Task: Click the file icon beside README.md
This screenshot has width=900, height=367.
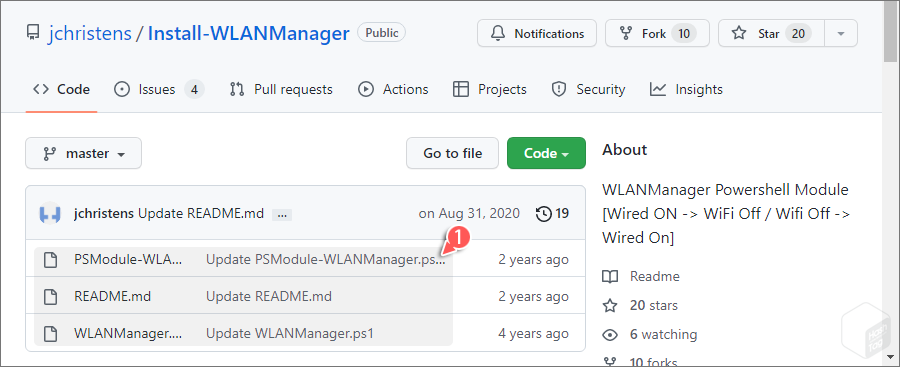Action: pyautogui.click(x=51, y=296)
